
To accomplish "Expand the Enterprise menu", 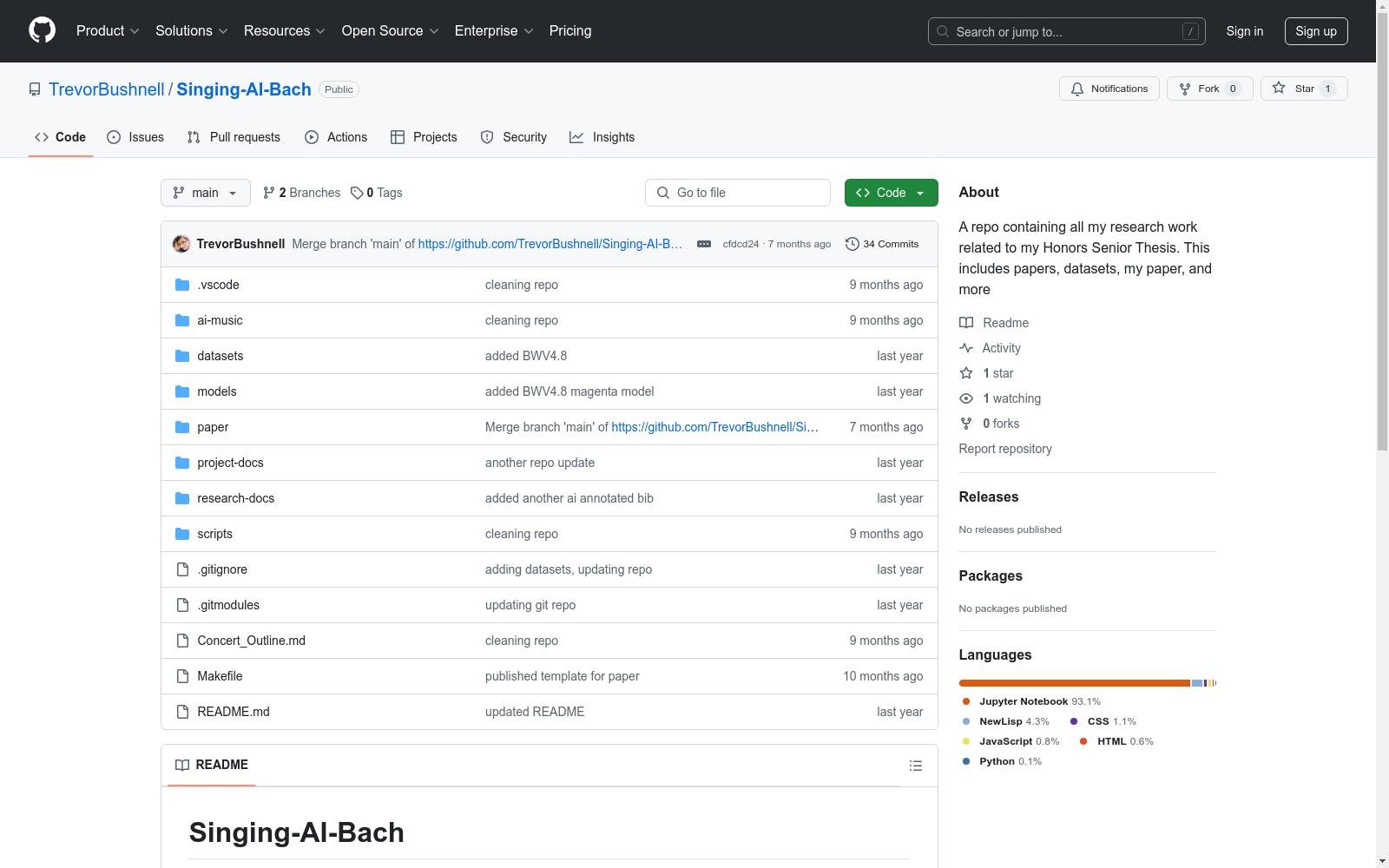I will coord(494,30).
